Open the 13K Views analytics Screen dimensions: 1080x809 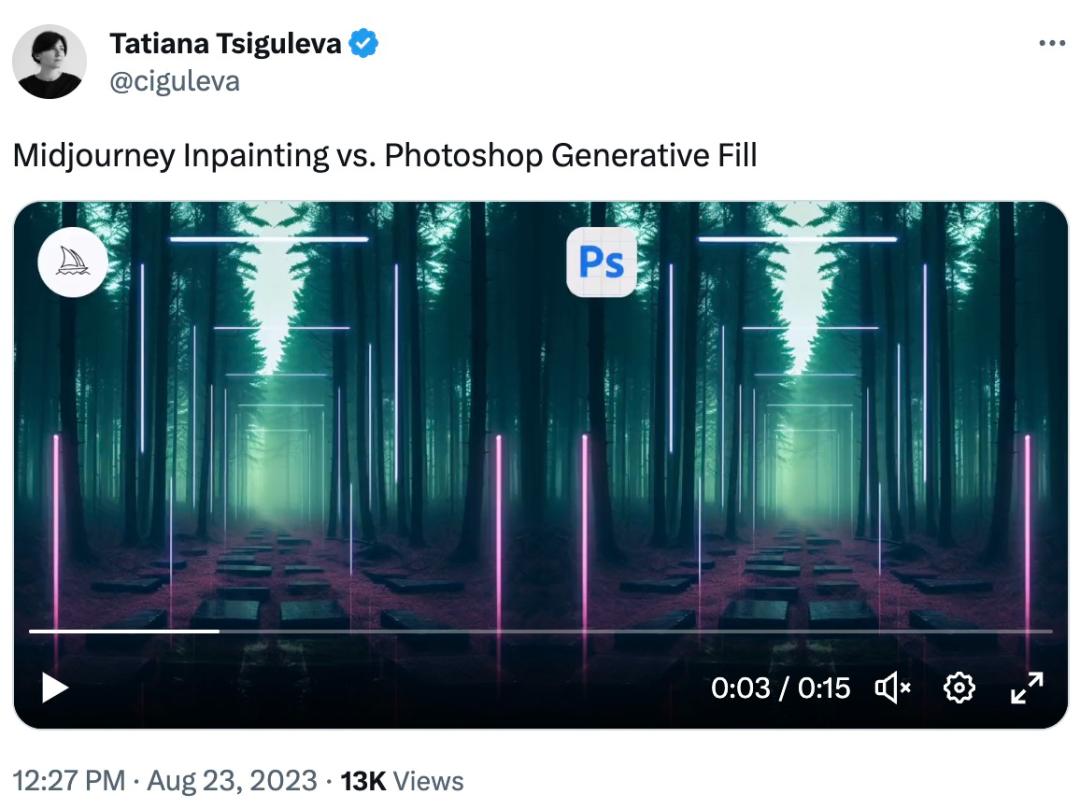point(402,781)
